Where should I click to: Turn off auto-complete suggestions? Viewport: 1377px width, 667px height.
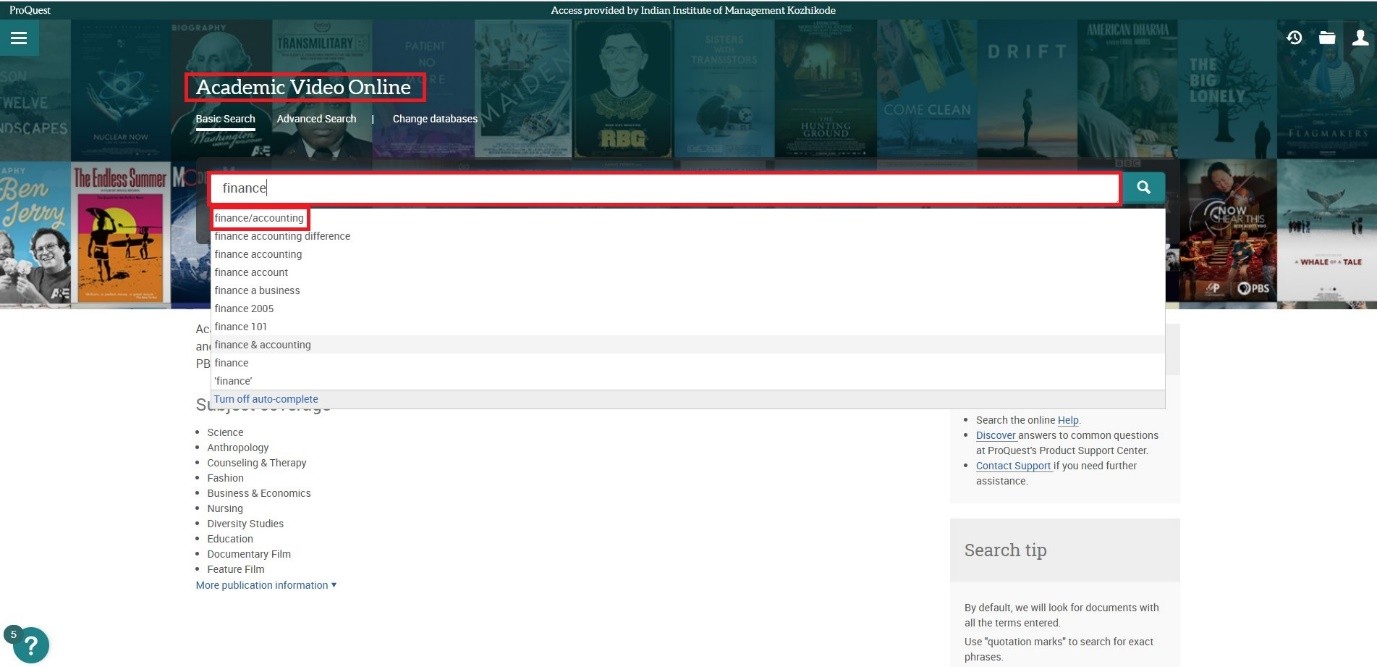tap(266, 399)
